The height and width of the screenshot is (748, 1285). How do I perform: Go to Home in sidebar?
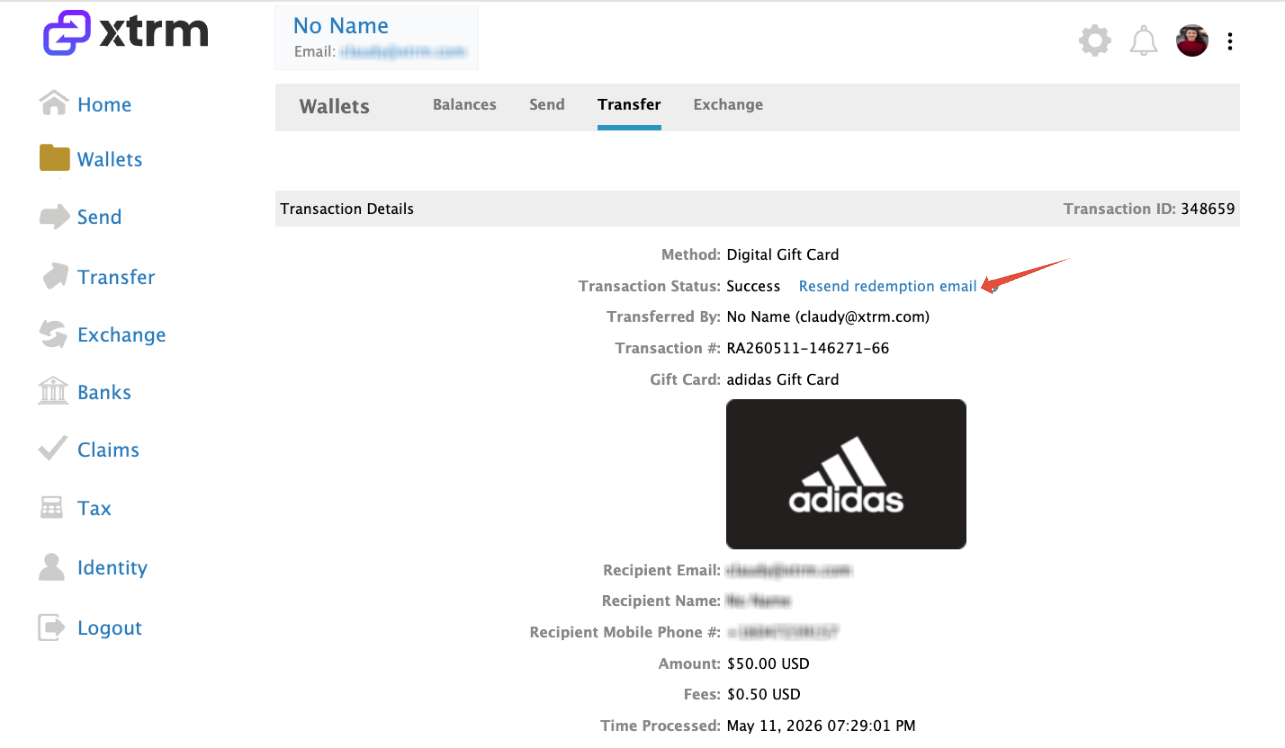[x=104, y=104]
